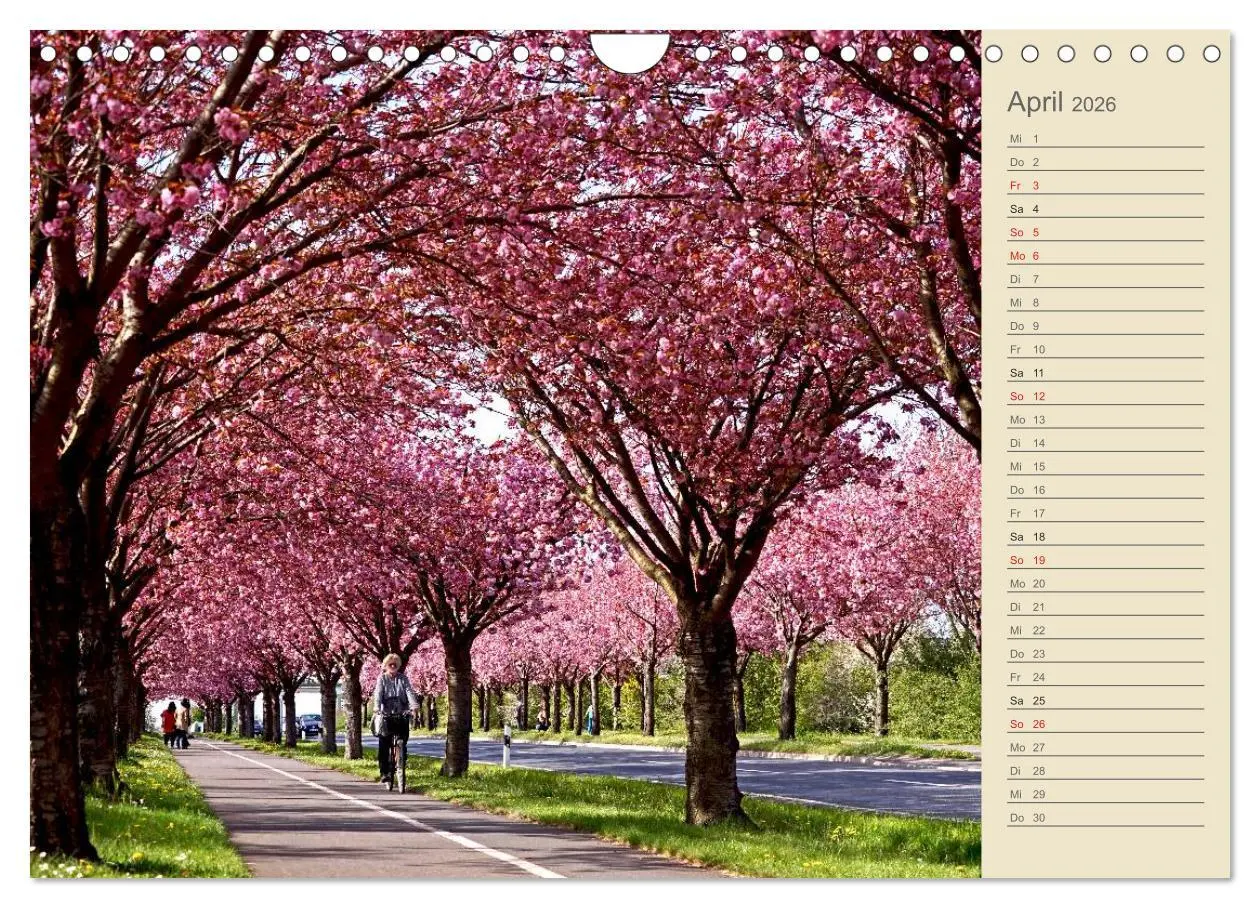This screenshot has height=908, width=1260.
Task: Click the So 19 Sunday date
Action: click(x=1028, y=560)
